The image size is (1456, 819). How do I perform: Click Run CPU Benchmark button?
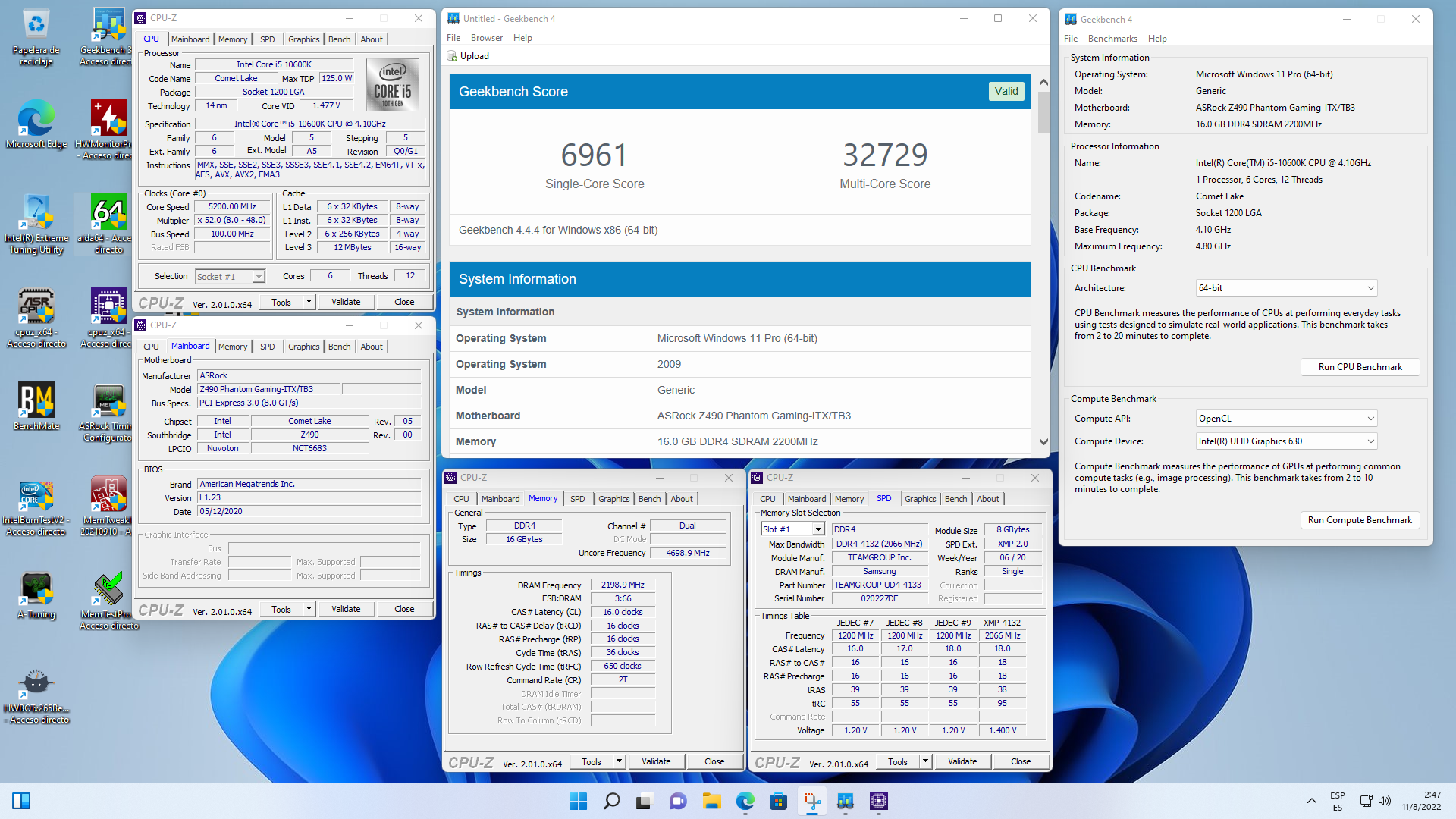click(x=1360, y=367)
